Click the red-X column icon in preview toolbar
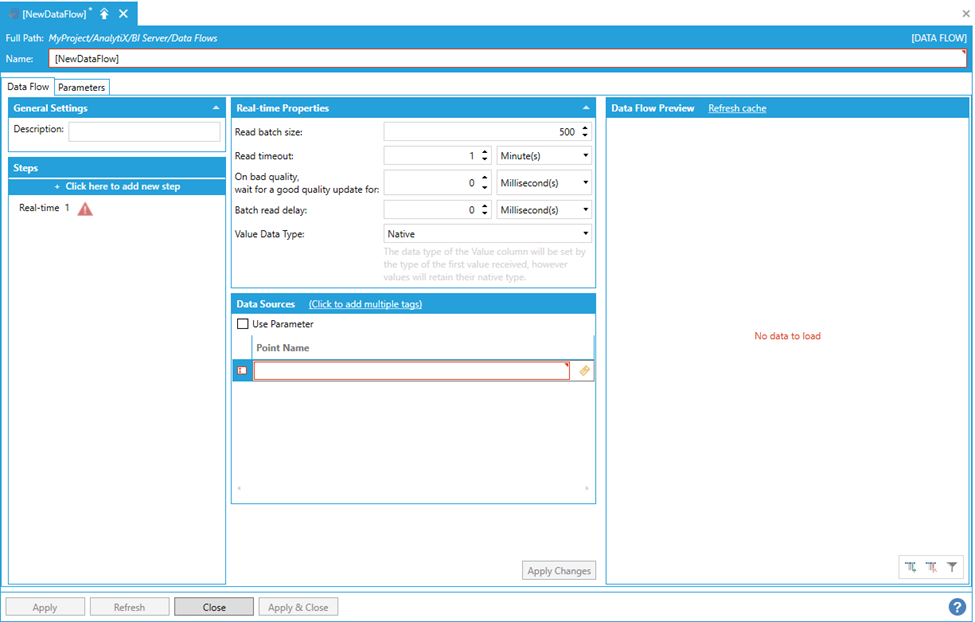The width and height of the screenshot is (975, 622). coord(931,567)
